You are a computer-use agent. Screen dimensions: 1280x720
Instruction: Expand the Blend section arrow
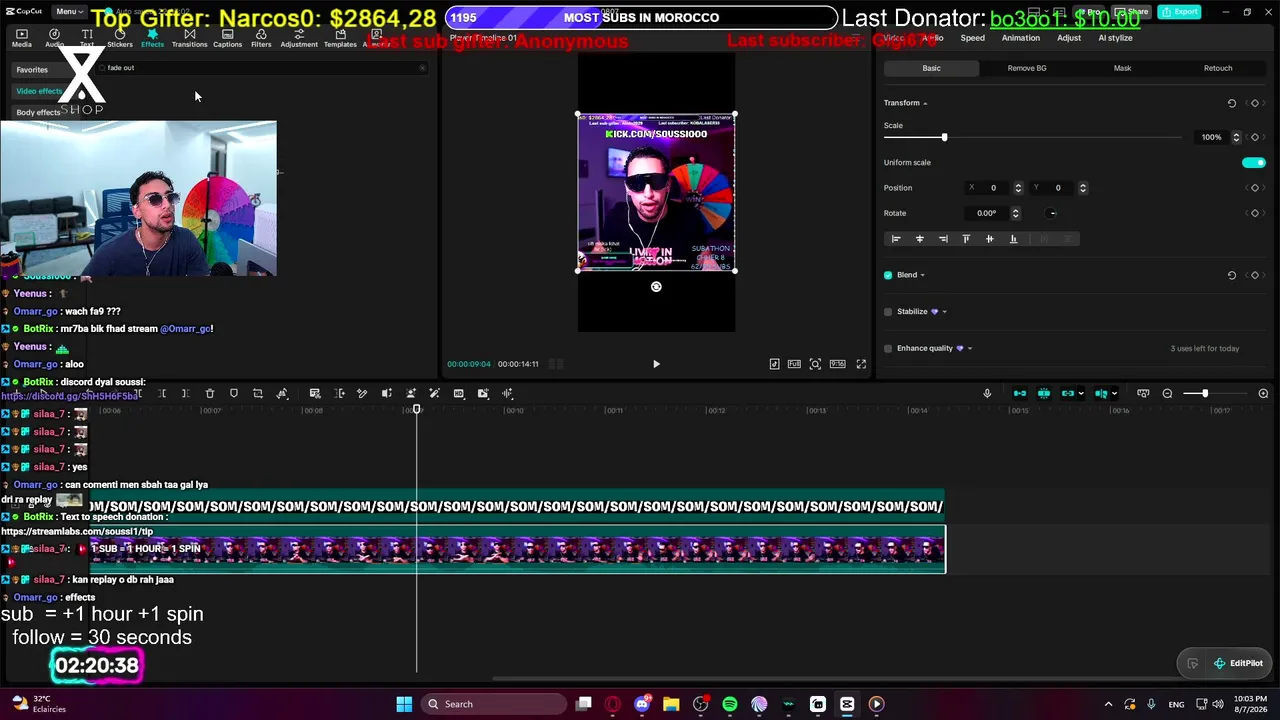click(922, 275)
